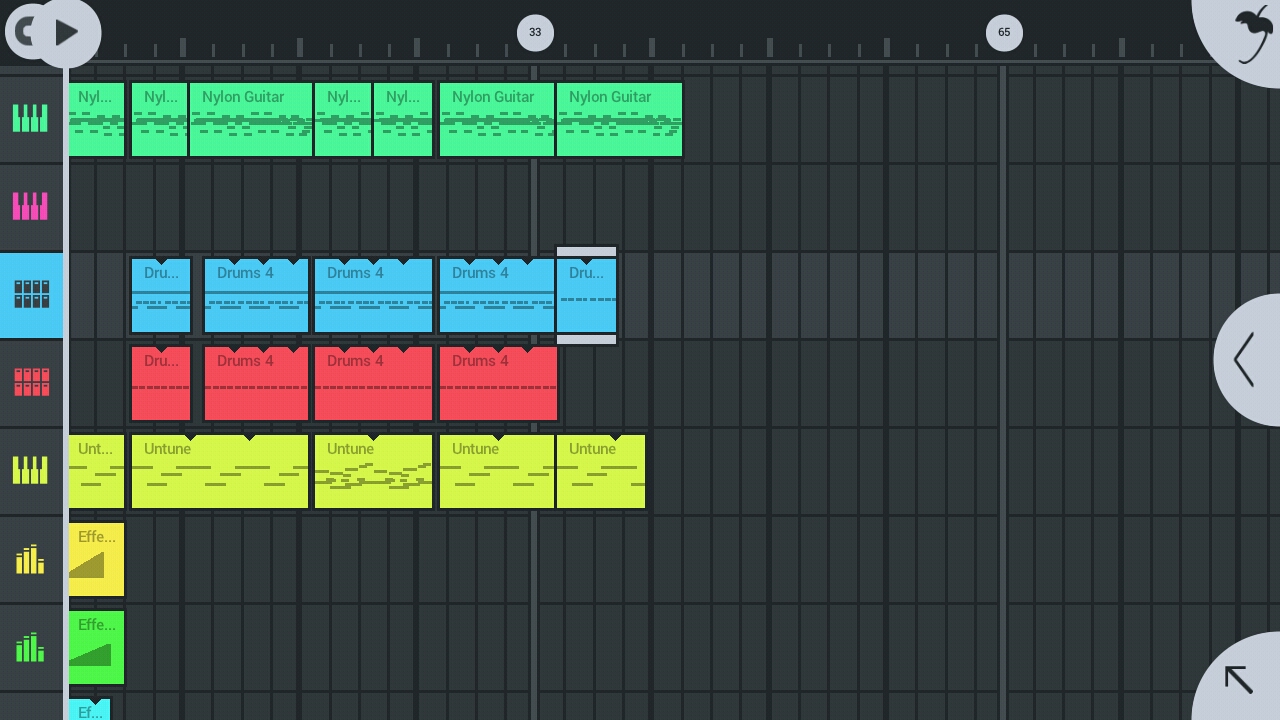The width and height of the screenshot is (1280, 720).
Task: Select the yellow effects automation track icon
Action: click(x=30, y=559)
